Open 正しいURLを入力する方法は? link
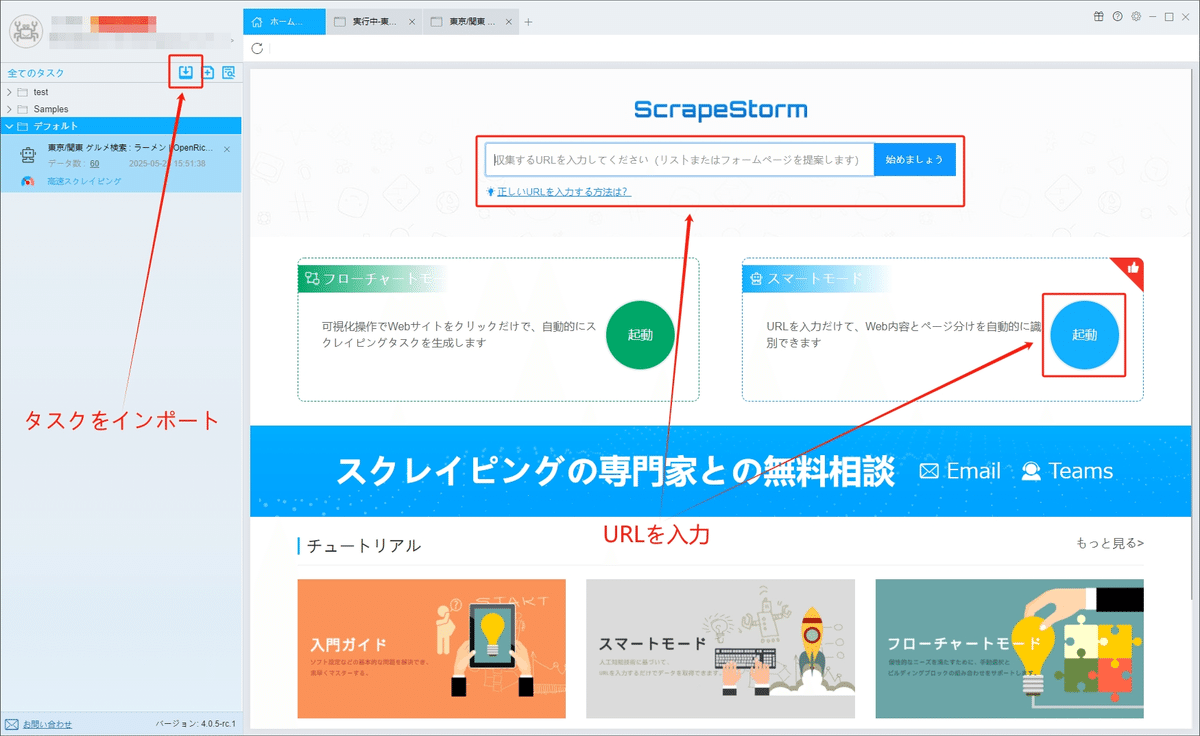 coord(563,192)
